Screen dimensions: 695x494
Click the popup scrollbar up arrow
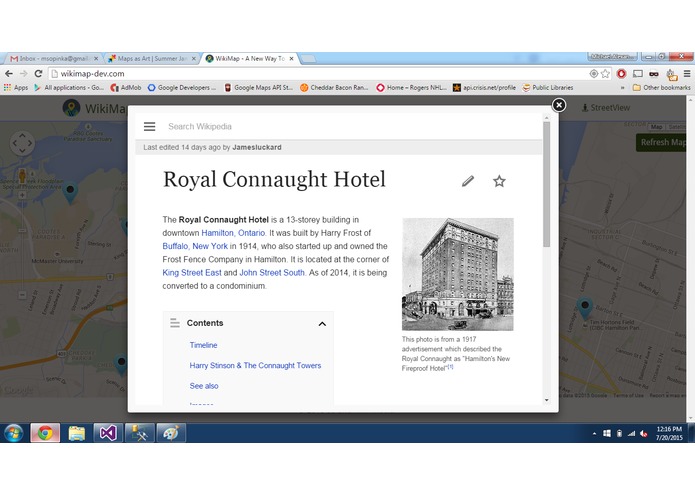pos(547,118)
